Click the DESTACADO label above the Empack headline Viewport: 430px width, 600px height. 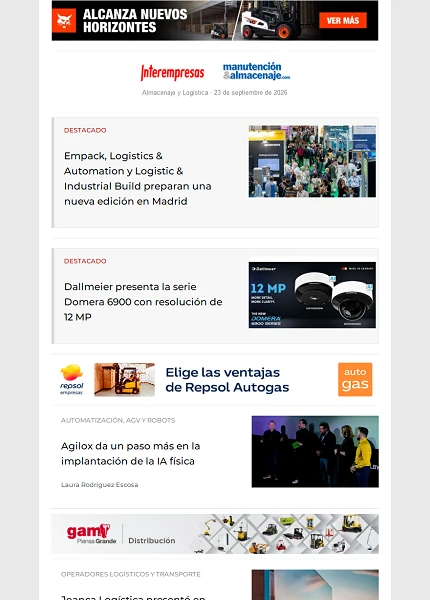coord(85,130)
